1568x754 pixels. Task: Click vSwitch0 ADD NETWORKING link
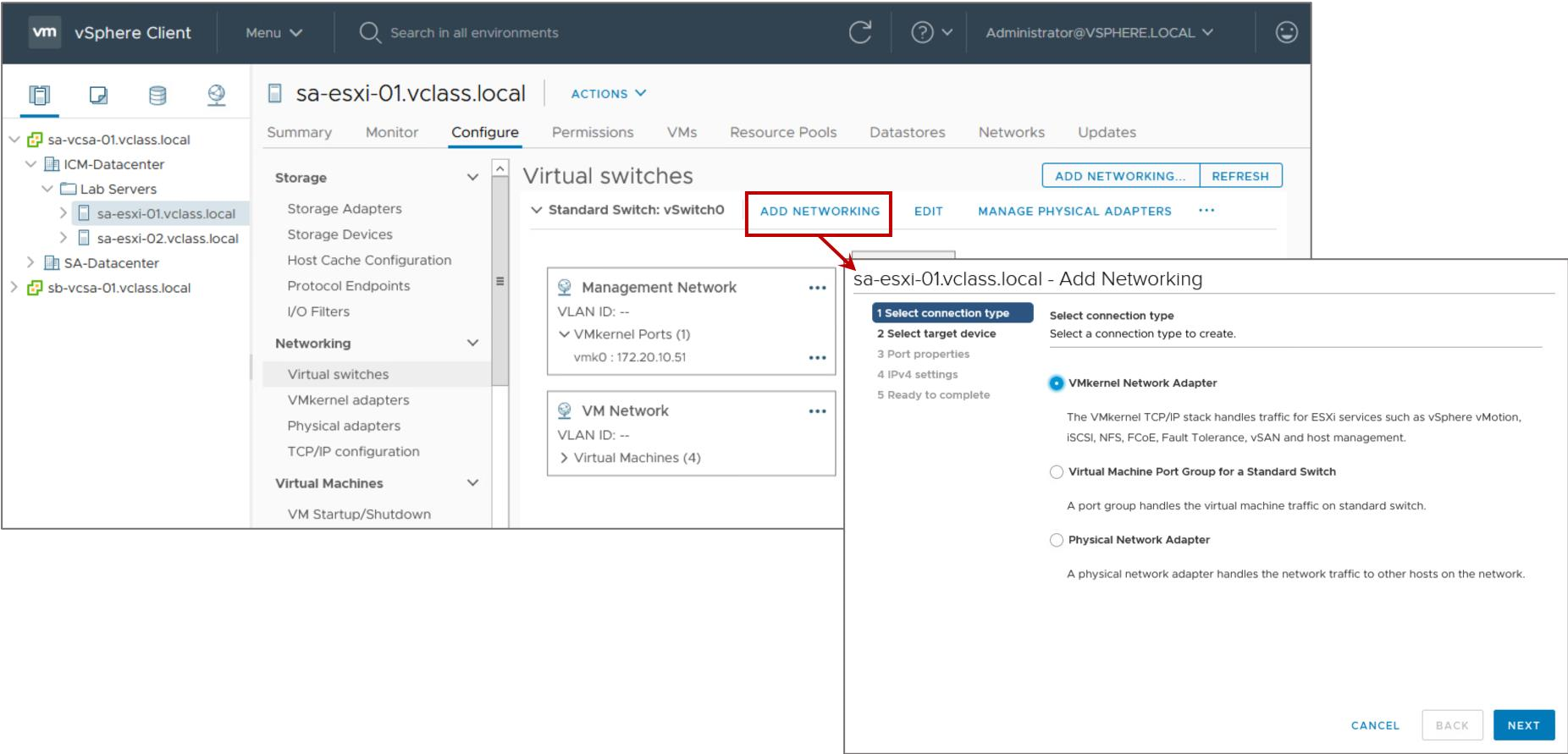(x=820, y=211)
